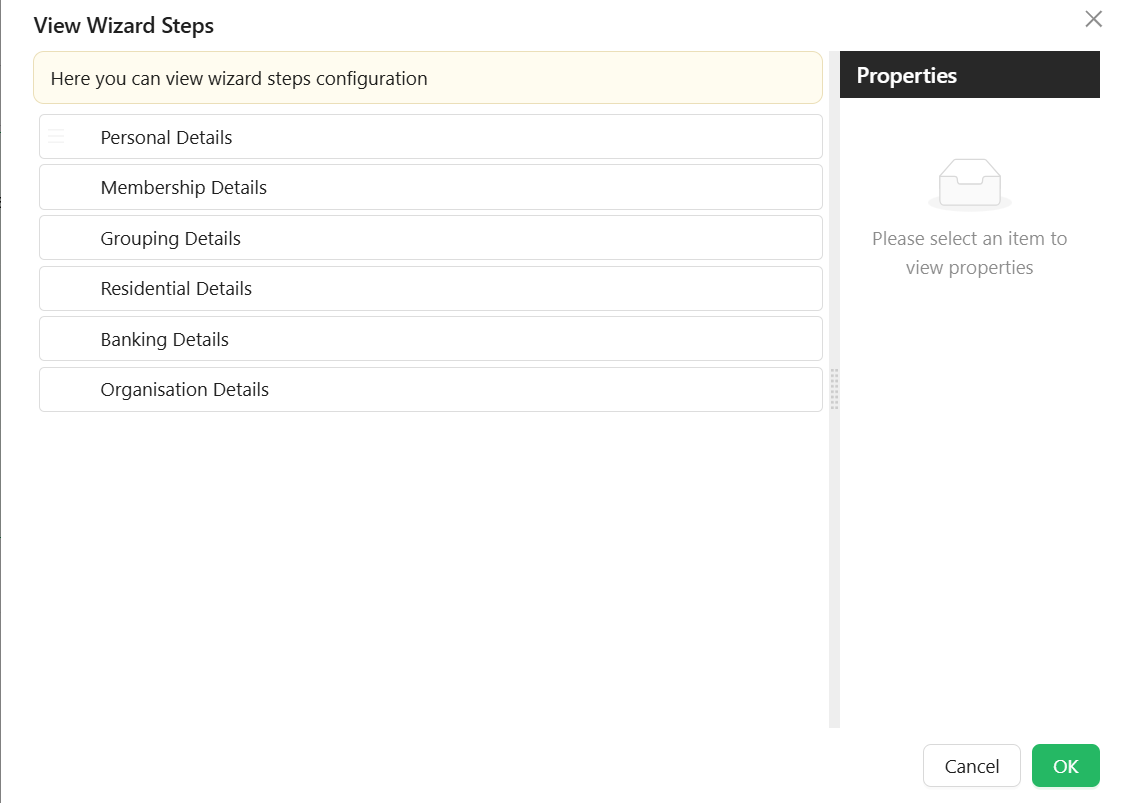Click empty space in Properties panel body
Viewport: 1127px width, 803px height.
pos(970,503)
